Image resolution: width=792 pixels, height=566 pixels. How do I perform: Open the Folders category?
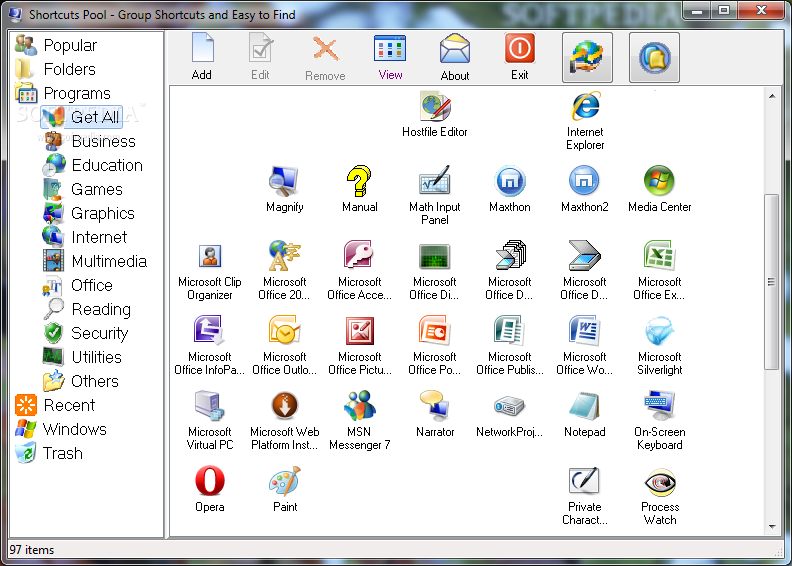coord(56,69)
